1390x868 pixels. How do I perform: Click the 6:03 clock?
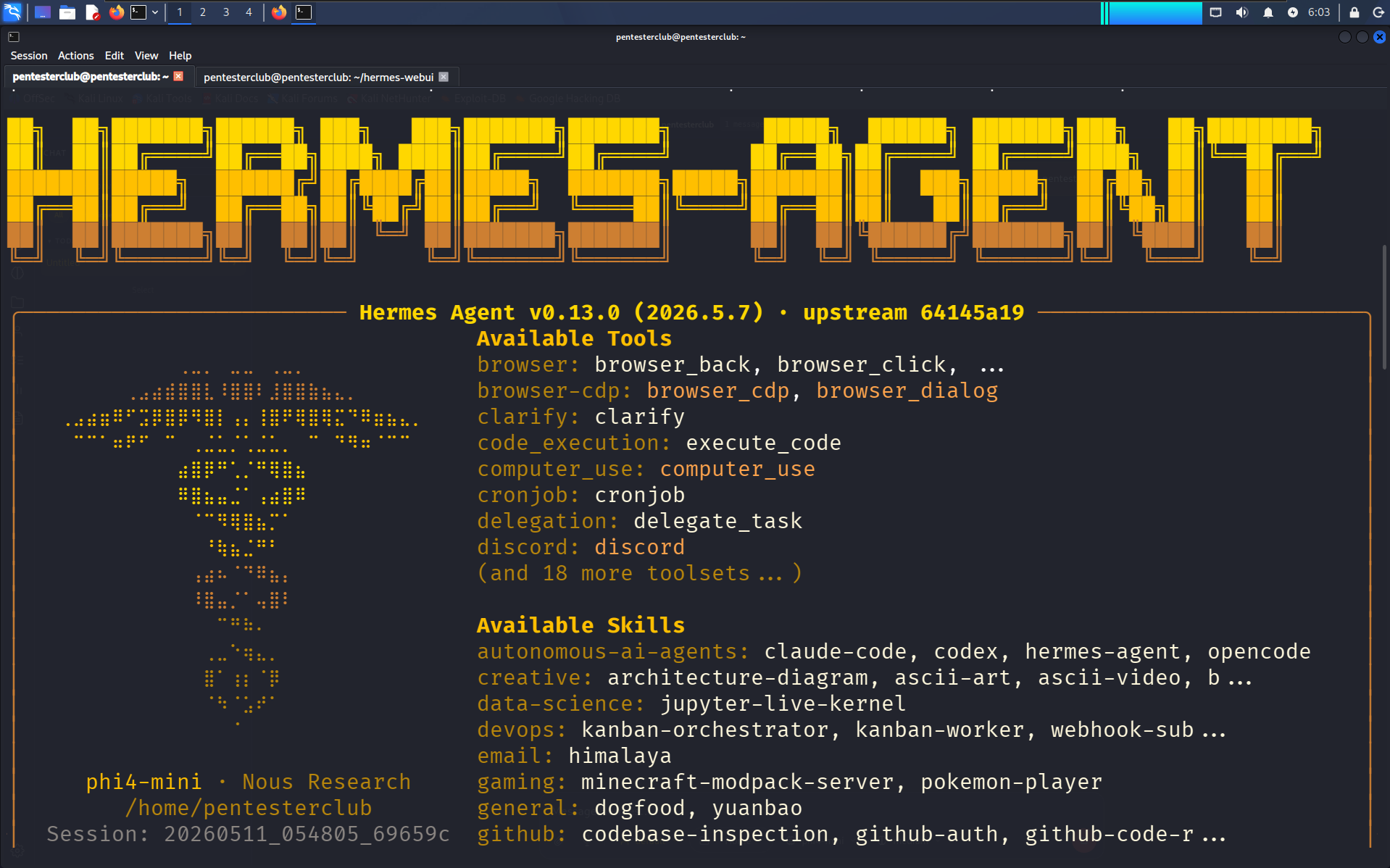pos(1319,12)
